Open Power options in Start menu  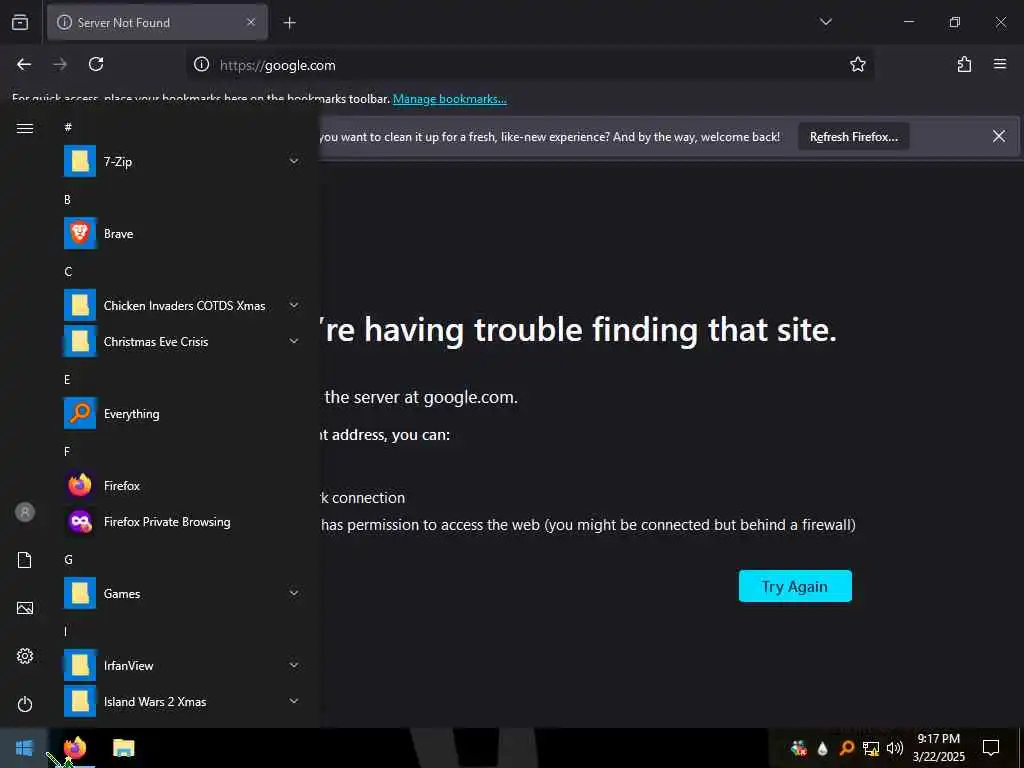25,704
